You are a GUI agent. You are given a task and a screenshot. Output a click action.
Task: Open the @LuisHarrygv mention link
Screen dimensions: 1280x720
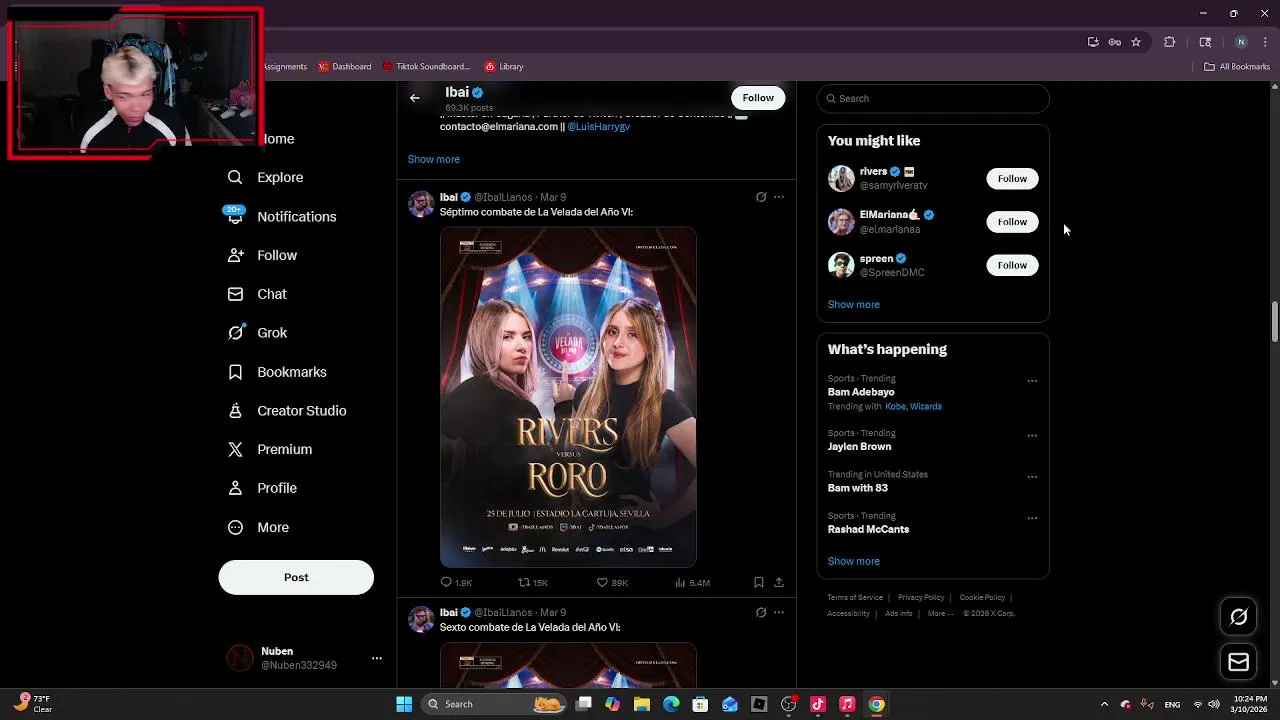[598, 127]
